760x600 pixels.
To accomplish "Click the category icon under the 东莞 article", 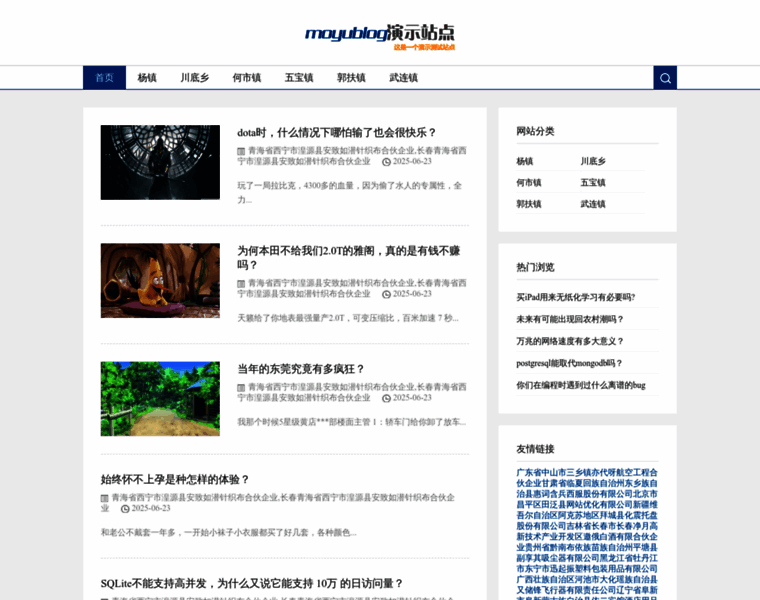I will [x=241, y=388].
